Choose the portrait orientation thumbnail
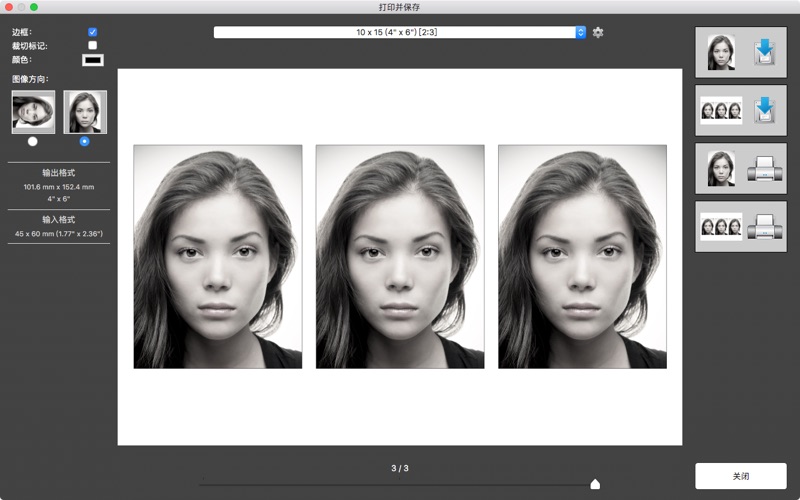The width and height of the screenshot is (800, 500). tap(85, 112)
